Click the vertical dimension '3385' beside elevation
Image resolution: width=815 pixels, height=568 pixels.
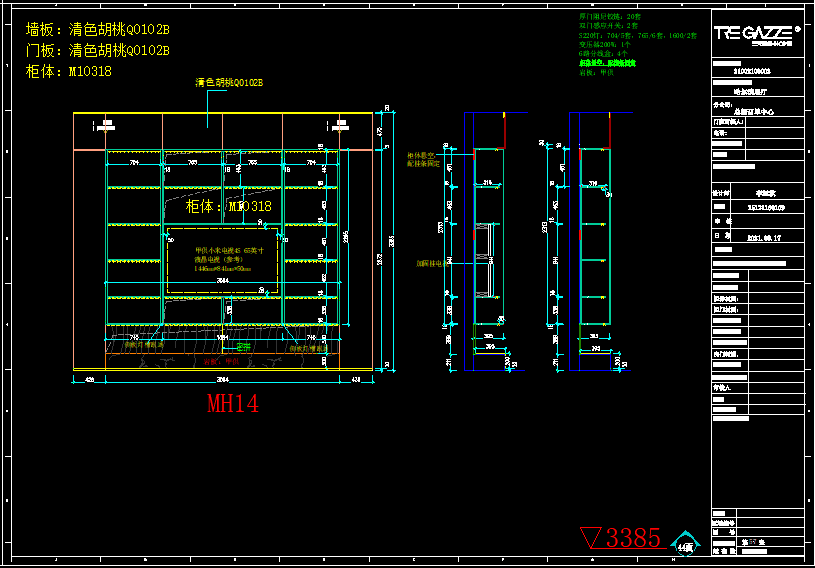point(391,241)
